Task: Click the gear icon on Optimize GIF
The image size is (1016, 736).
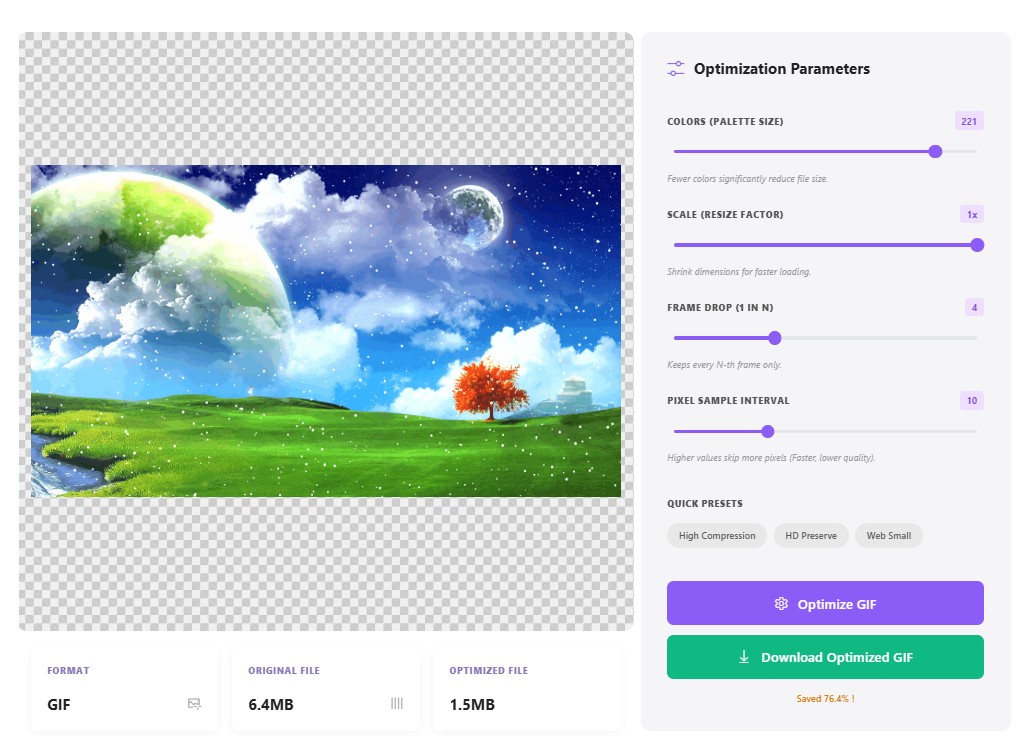Action: tap(781, 604)
